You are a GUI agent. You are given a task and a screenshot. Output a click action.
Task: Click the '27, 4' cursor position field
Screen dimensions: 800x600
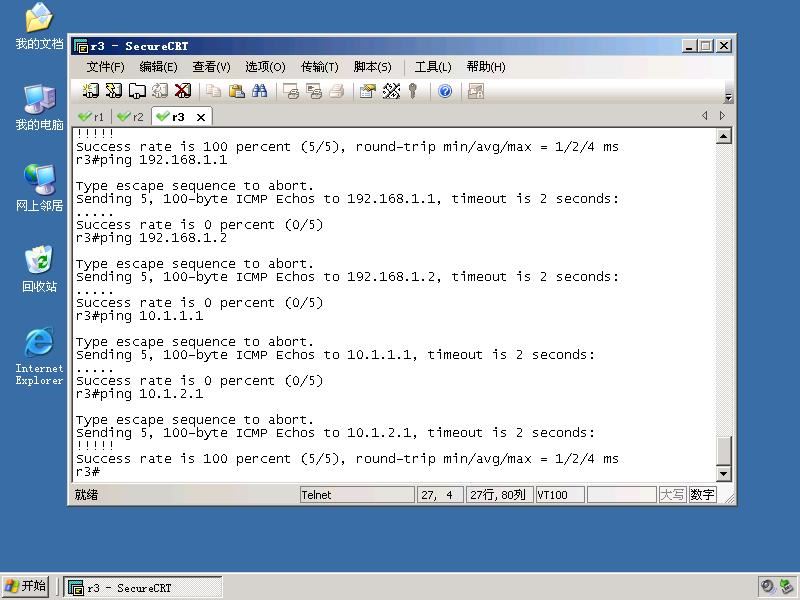440,494
